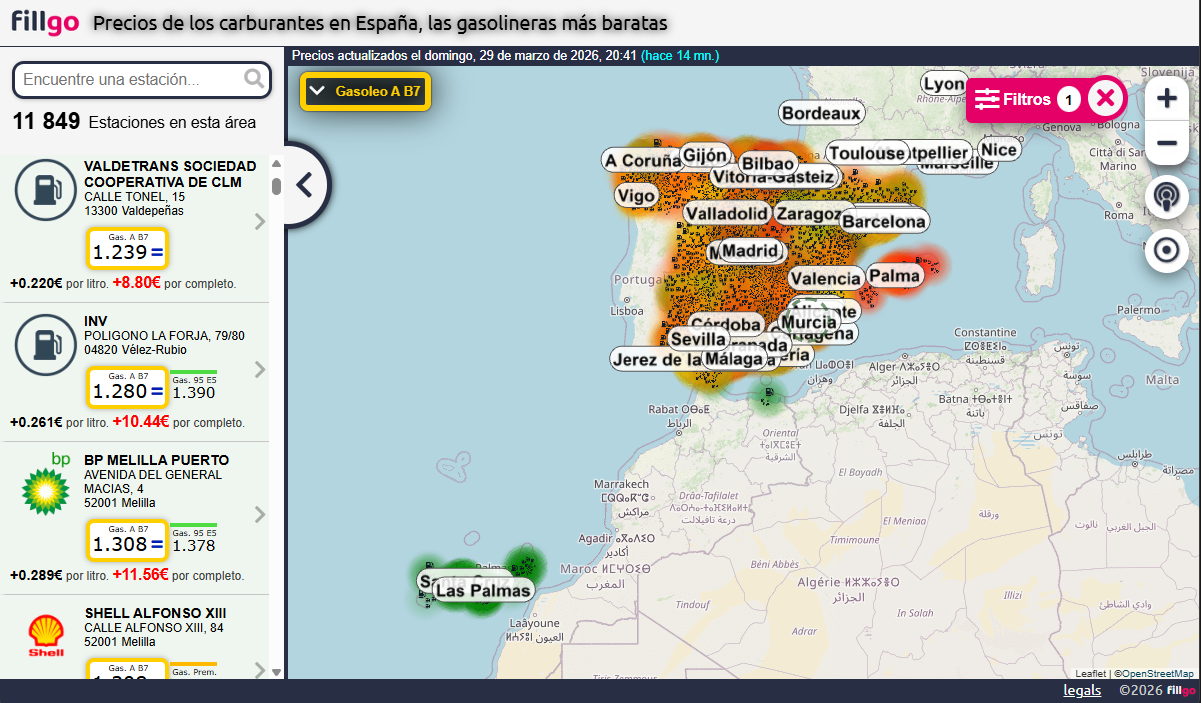Click station name SHELL ALFONSO XIII
This screenshot has width=1201, height=703.
pyautogui.click(x=155, y=613)
